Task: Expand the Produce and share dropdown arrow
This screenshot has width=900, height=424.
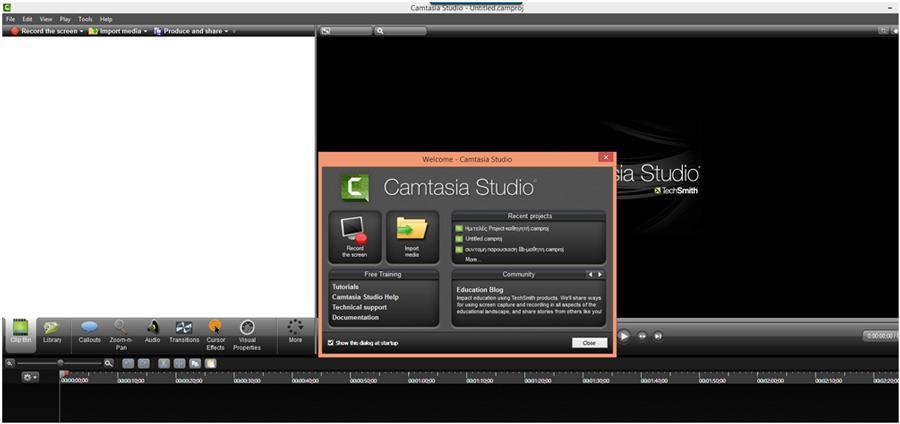Action: click(x=226, y=31)
